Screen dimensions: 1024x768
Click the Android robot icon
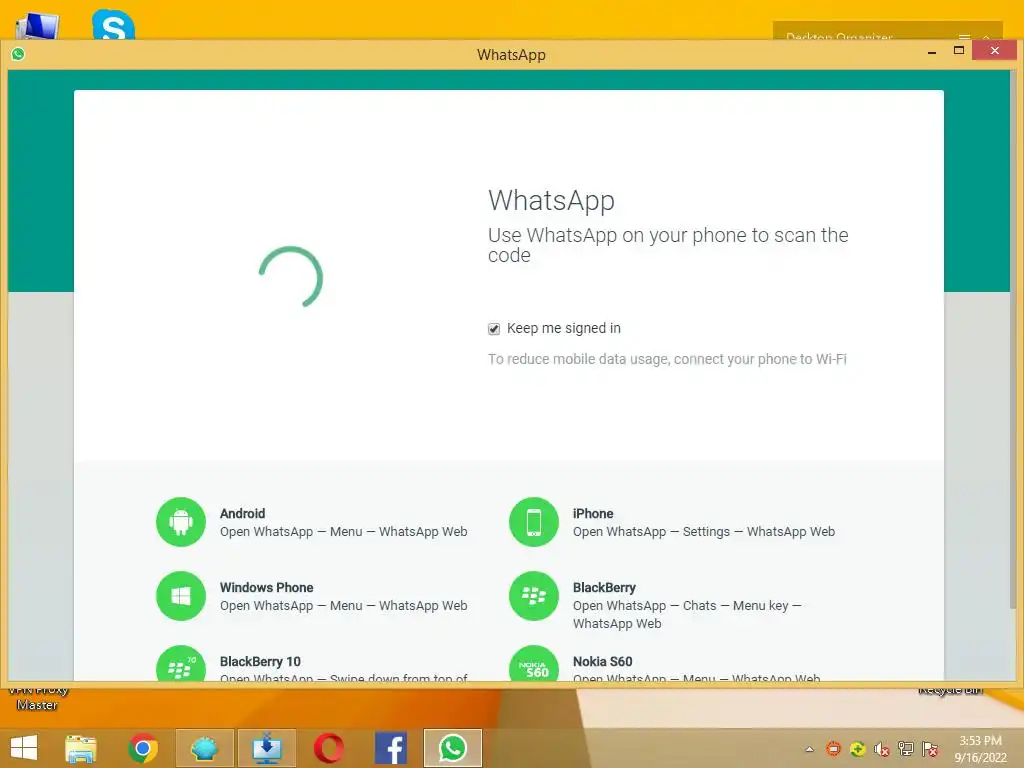(181, 522)
